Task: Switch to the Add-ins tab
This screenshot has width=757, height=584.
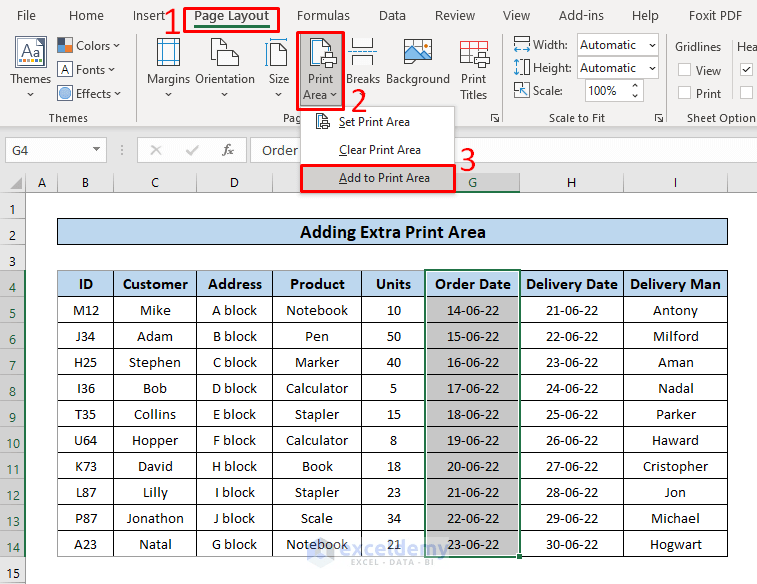Action: [x=581, y=16]
